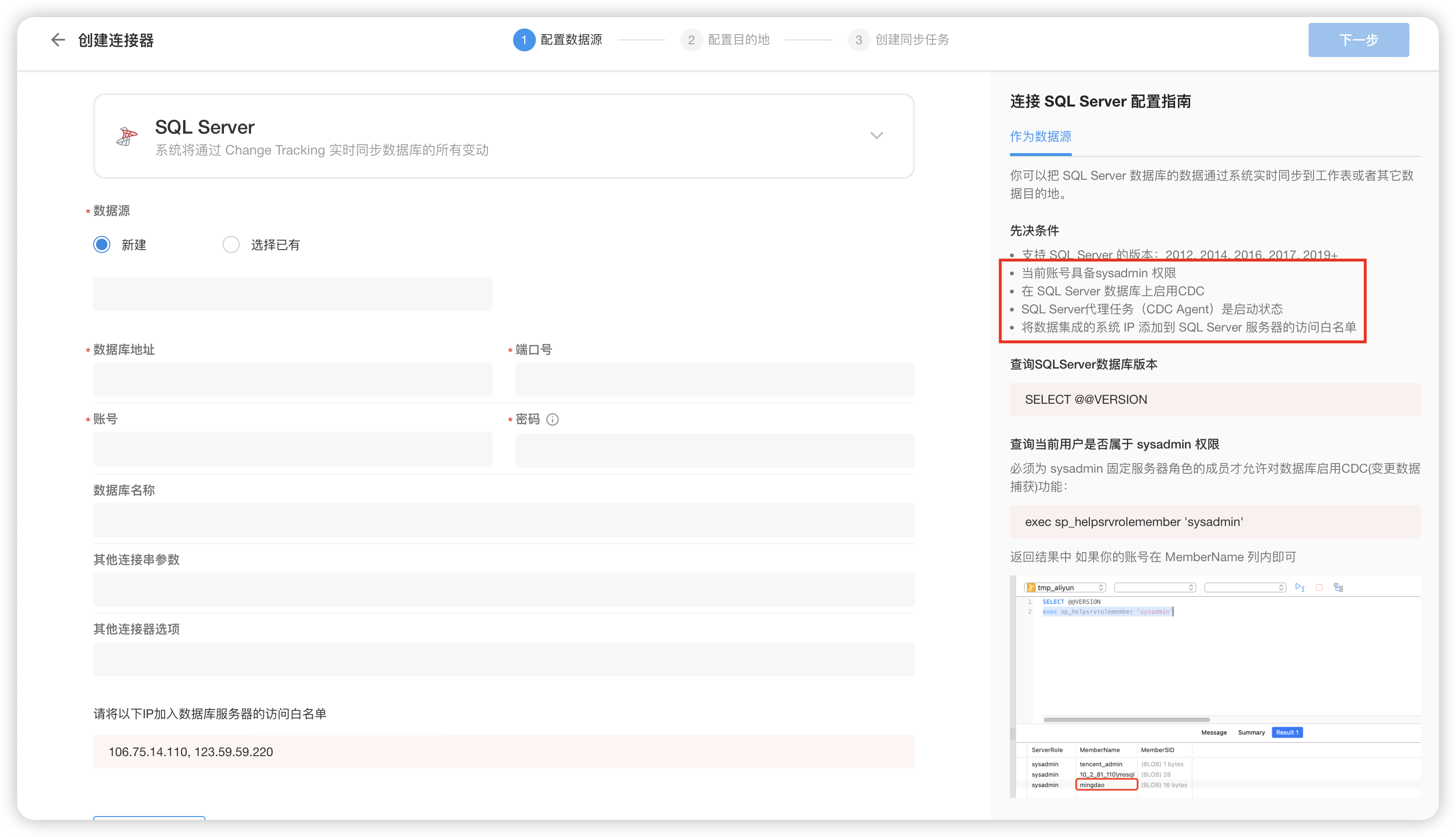This screenshot has width=1456, height=837.
Task: Click the horizontal scrollbar in guide image
Action: (x=1126, y=719)
